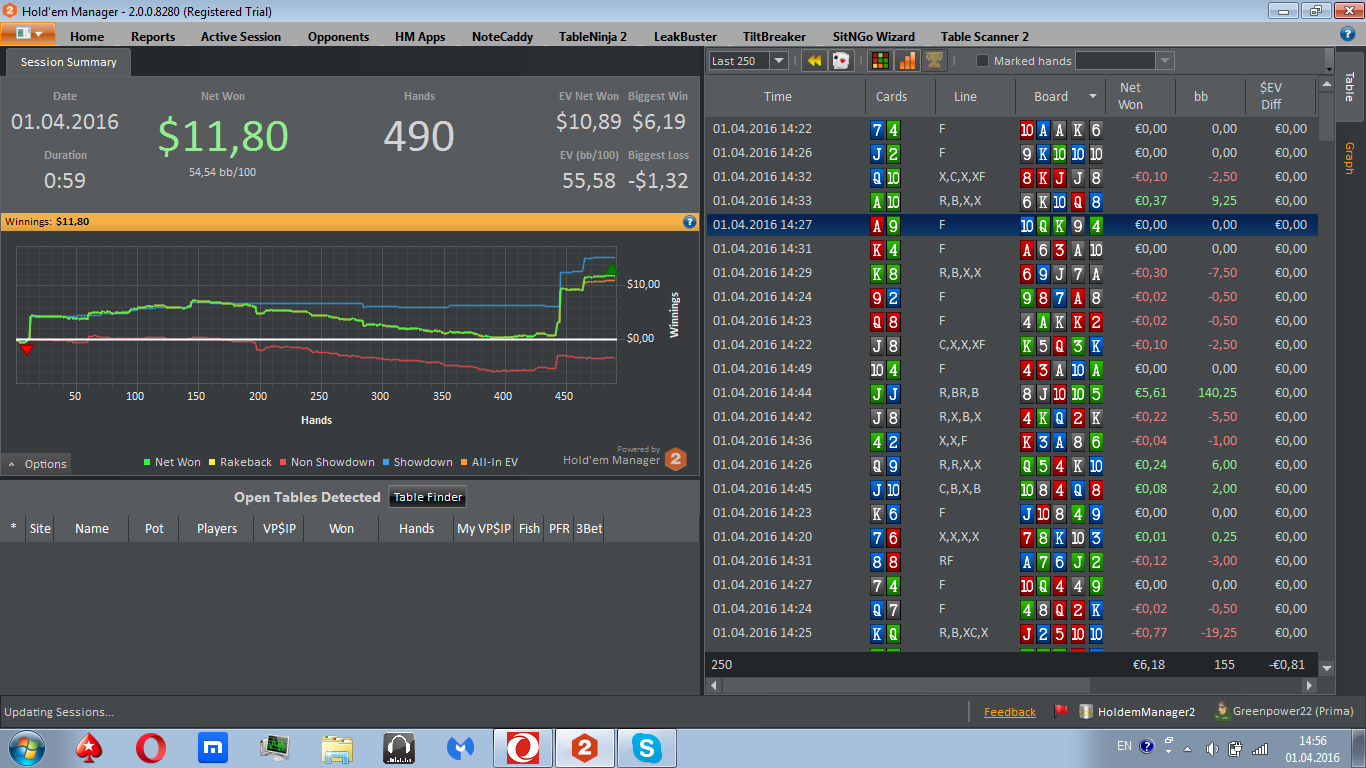Click the network signal tray icon

pos(1260,747)
